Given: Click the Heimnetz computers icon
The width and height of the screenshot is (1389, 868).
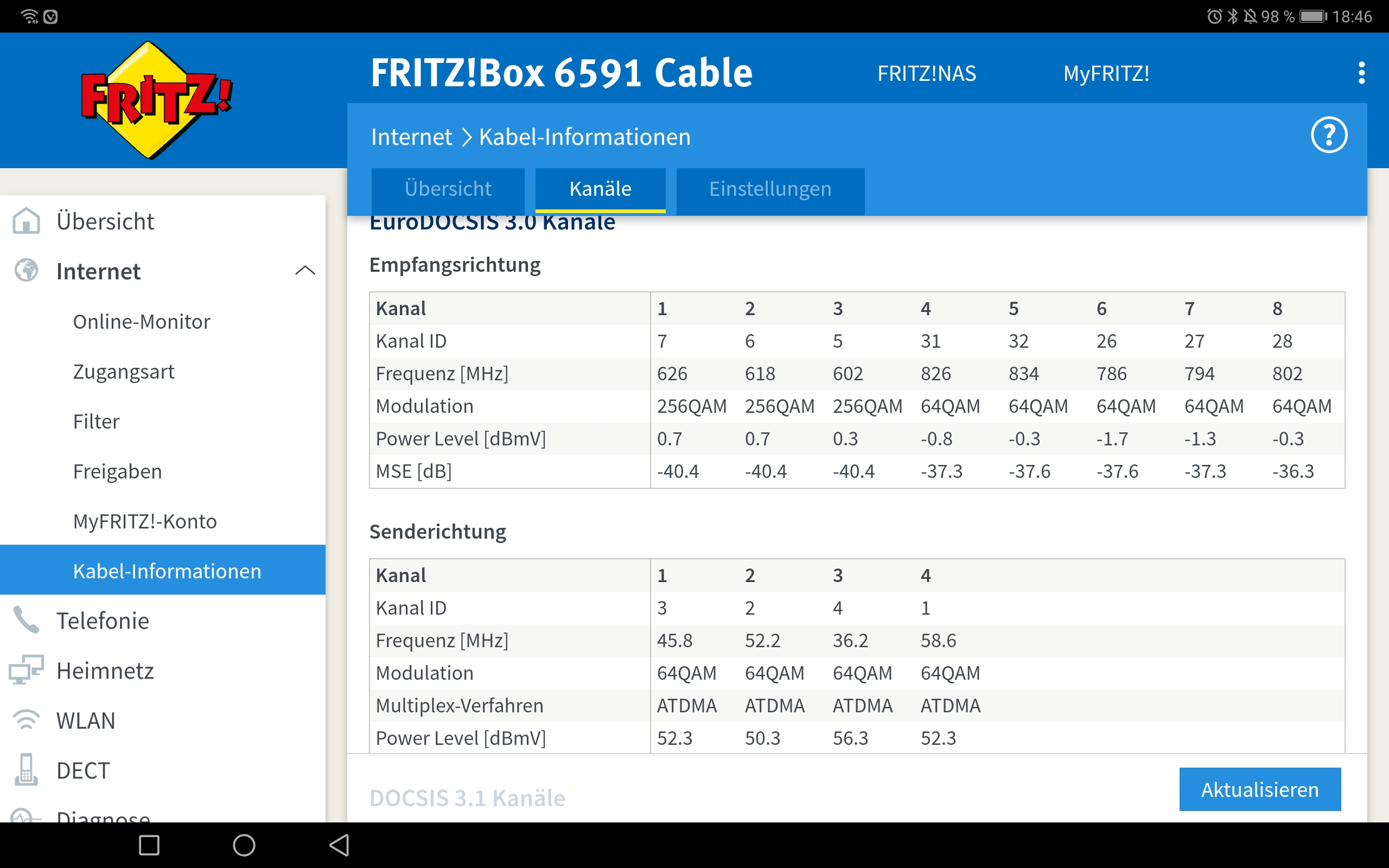Looking at the screenshot, I should (x=27, y=670).
